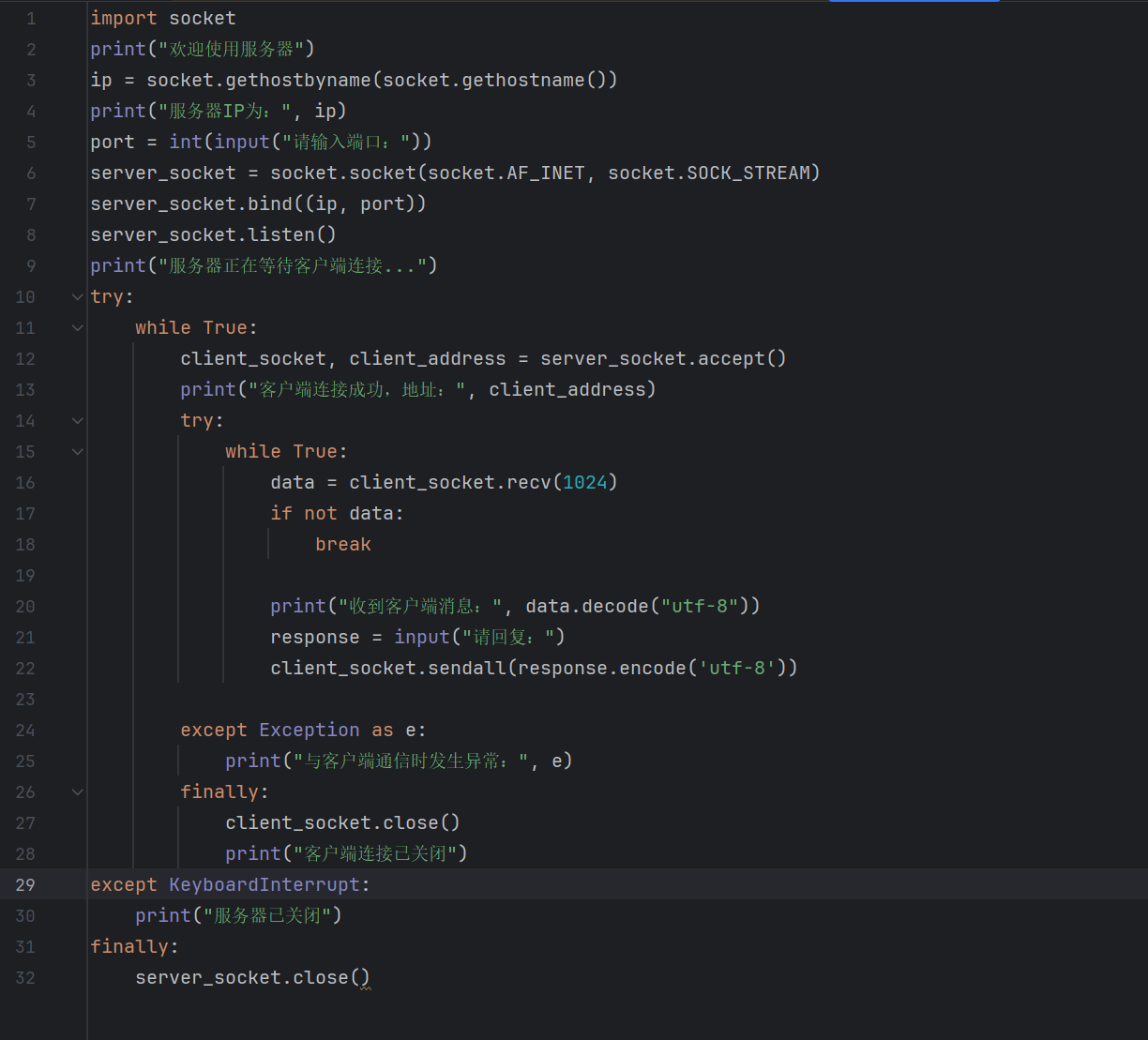The image size is (1148, 1040).
Task: Click server_socket.bind((ip, port)) line
Action: tap(259, 203)
